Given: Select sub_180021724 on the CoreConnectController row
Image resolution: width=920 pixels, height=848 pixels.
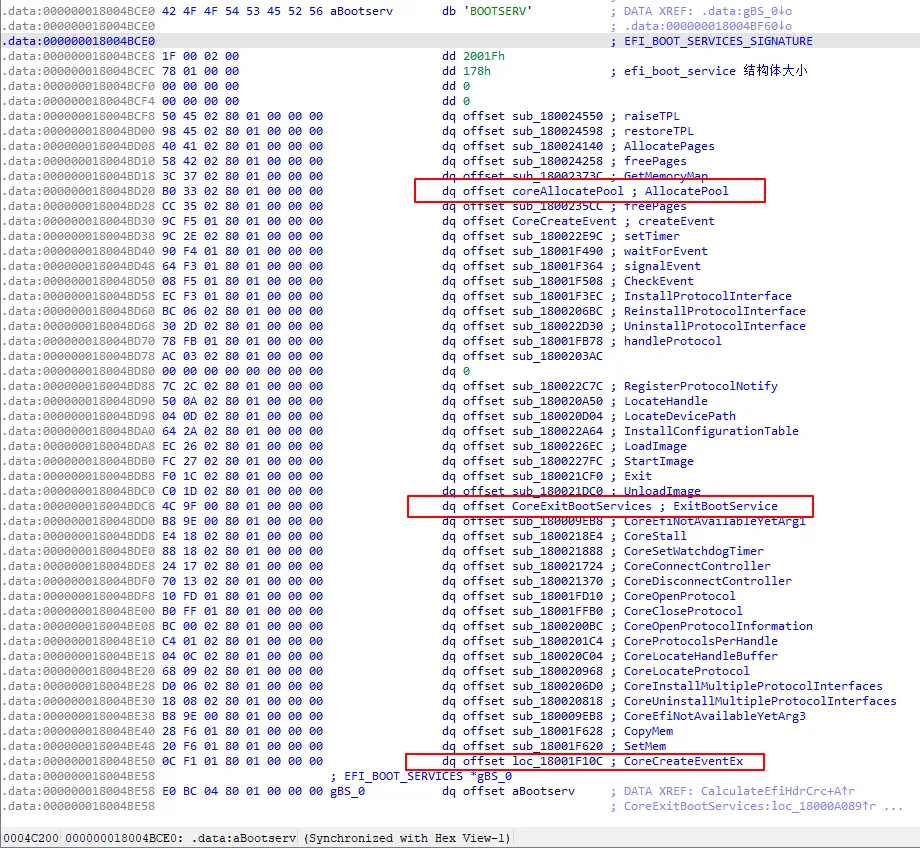Looking at the screenshot, I should [557, 566].
